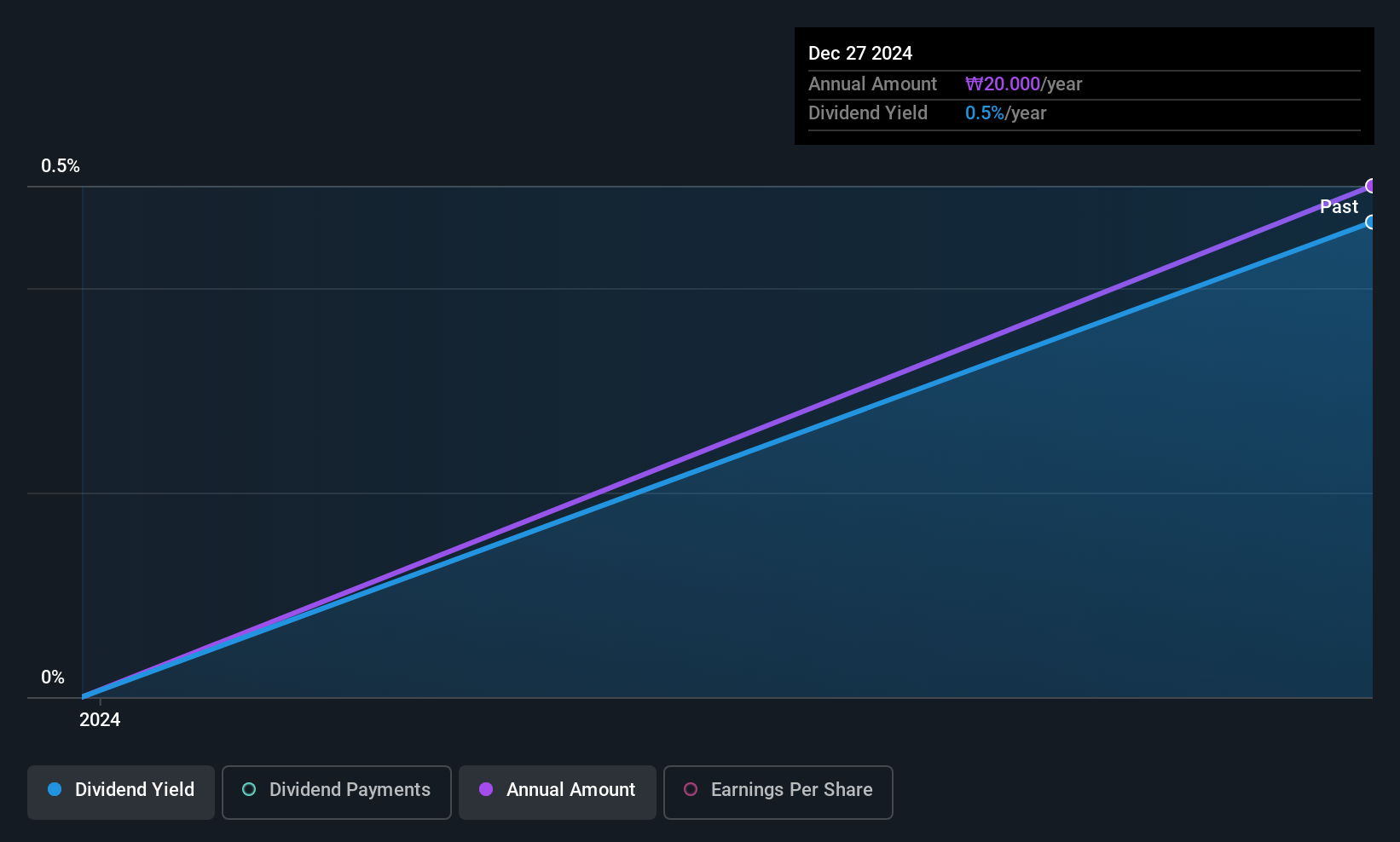Click the Dec 27 2024 tooltip date
Screen dimensions: 1400x842
click(860, 53)
